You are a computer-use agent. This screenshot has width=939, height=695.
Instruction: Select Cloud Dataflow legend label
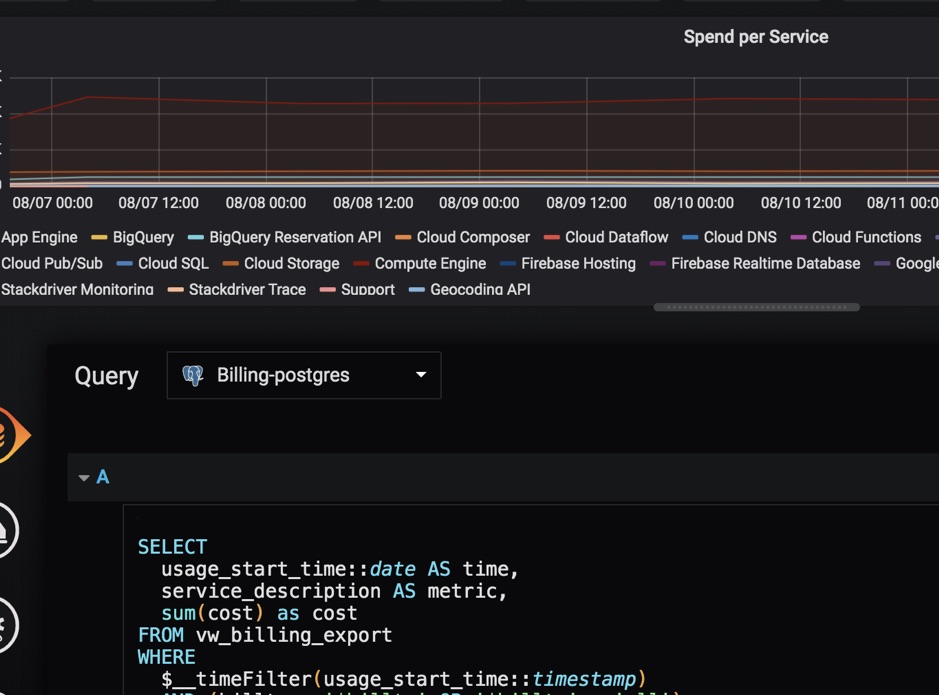click(x=616, y=238)
